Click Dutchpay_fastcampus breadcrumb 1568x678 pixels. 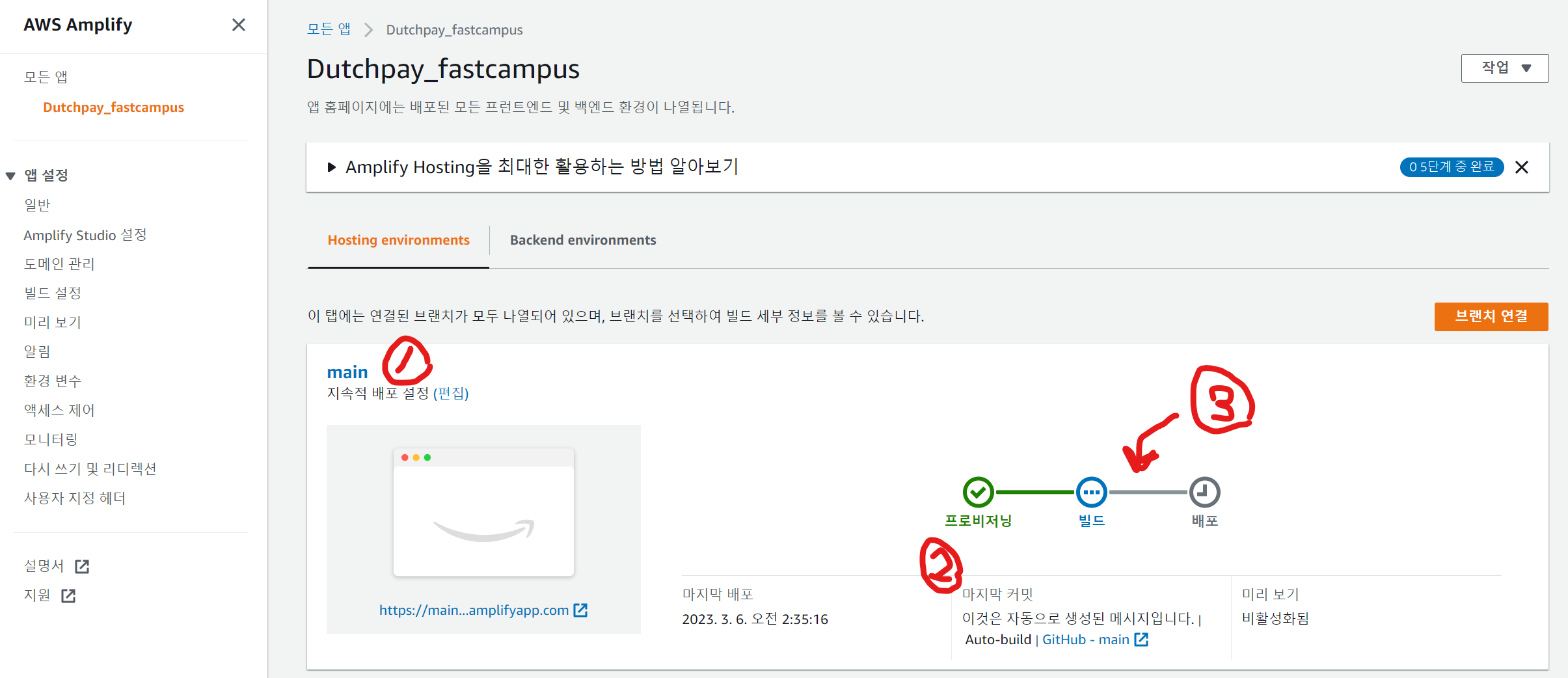pyautogui.click(x=454, y=30)
